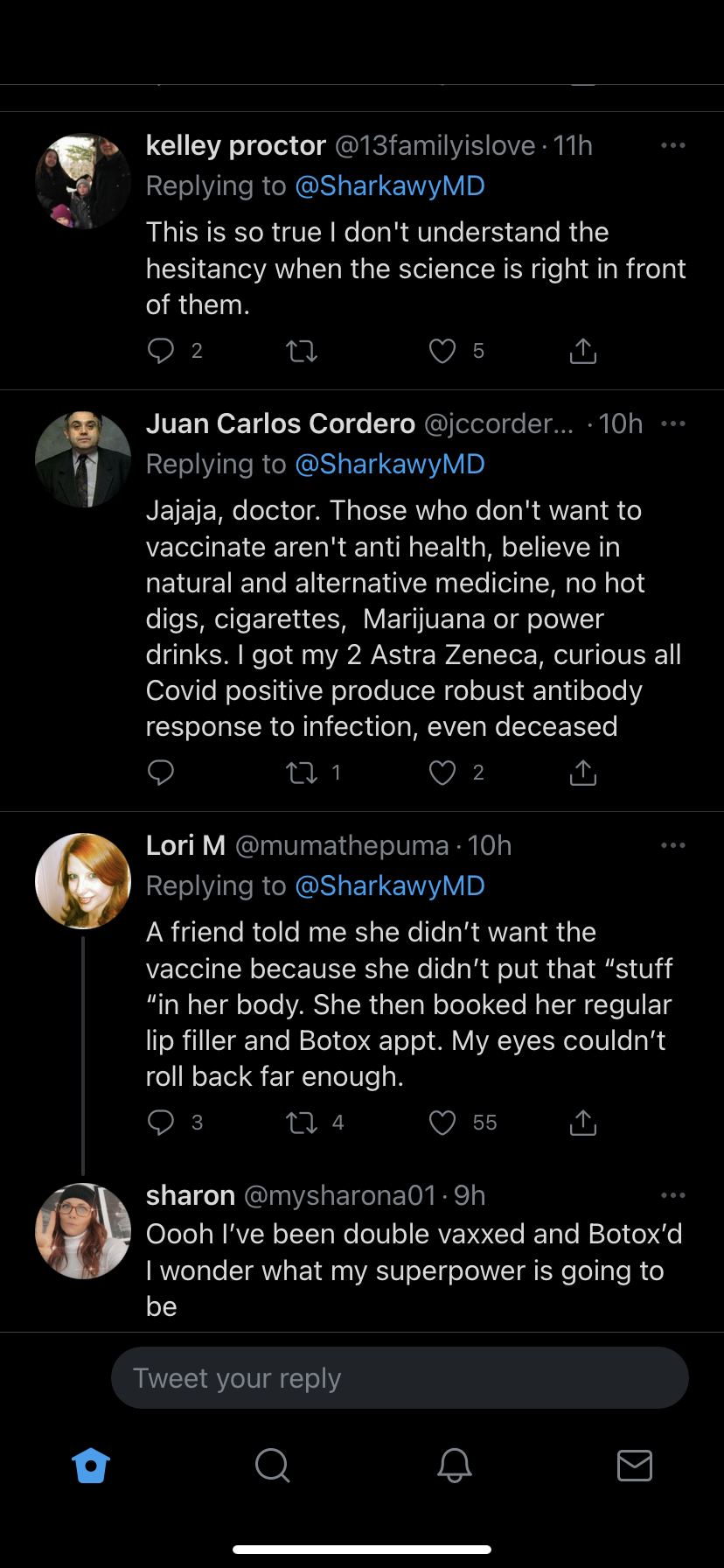Open the Messages envelope tab

[635, 1465]
